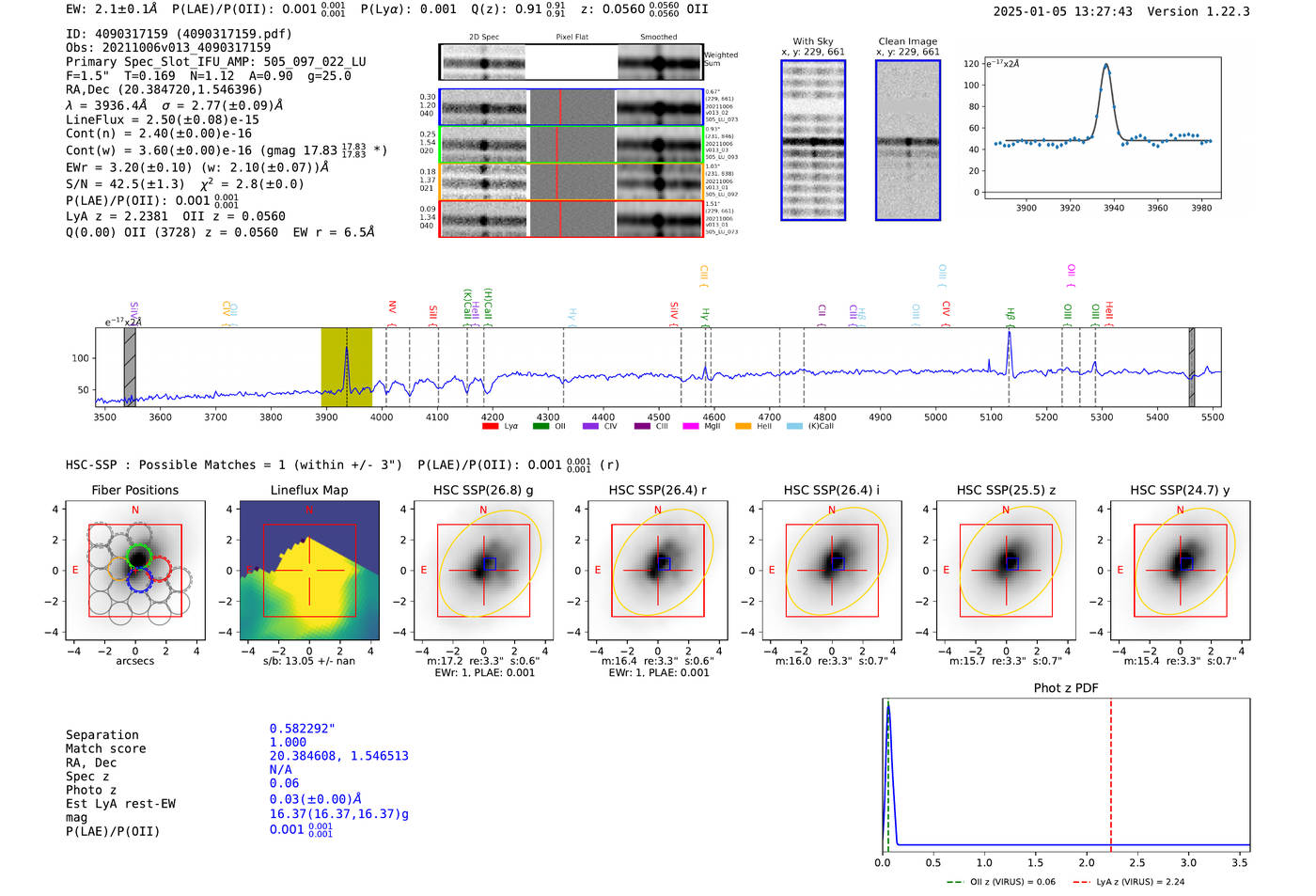The height and width of the screenshot is (896, 1316).
Task: Click the Separation value 0.582292"
Action: pyautogui.click(x=302, y=729)
